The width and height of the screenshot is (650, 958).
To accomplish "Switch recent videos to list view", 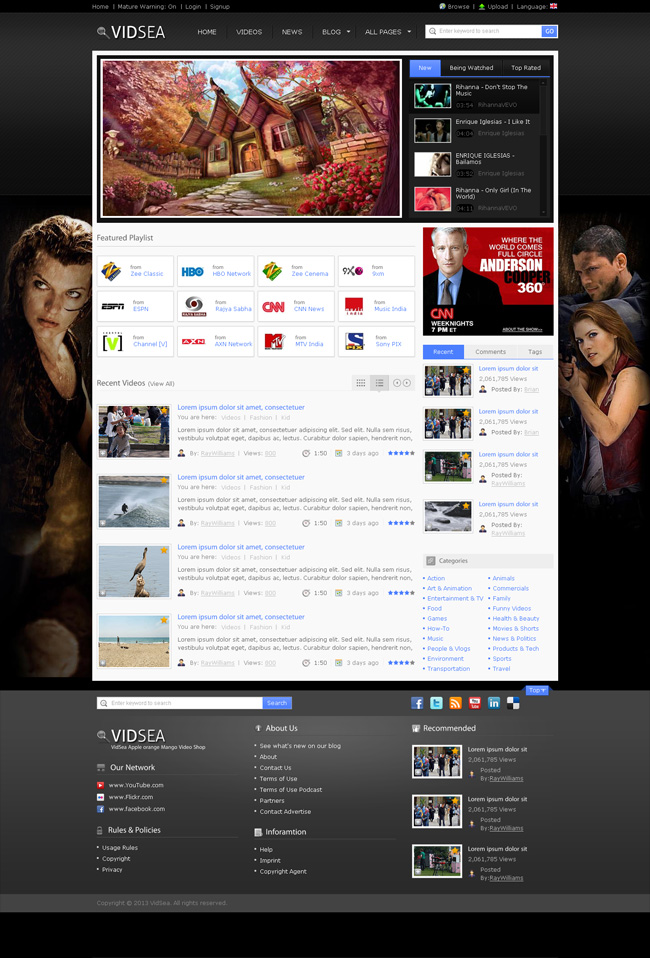I will tap(379, 383).
